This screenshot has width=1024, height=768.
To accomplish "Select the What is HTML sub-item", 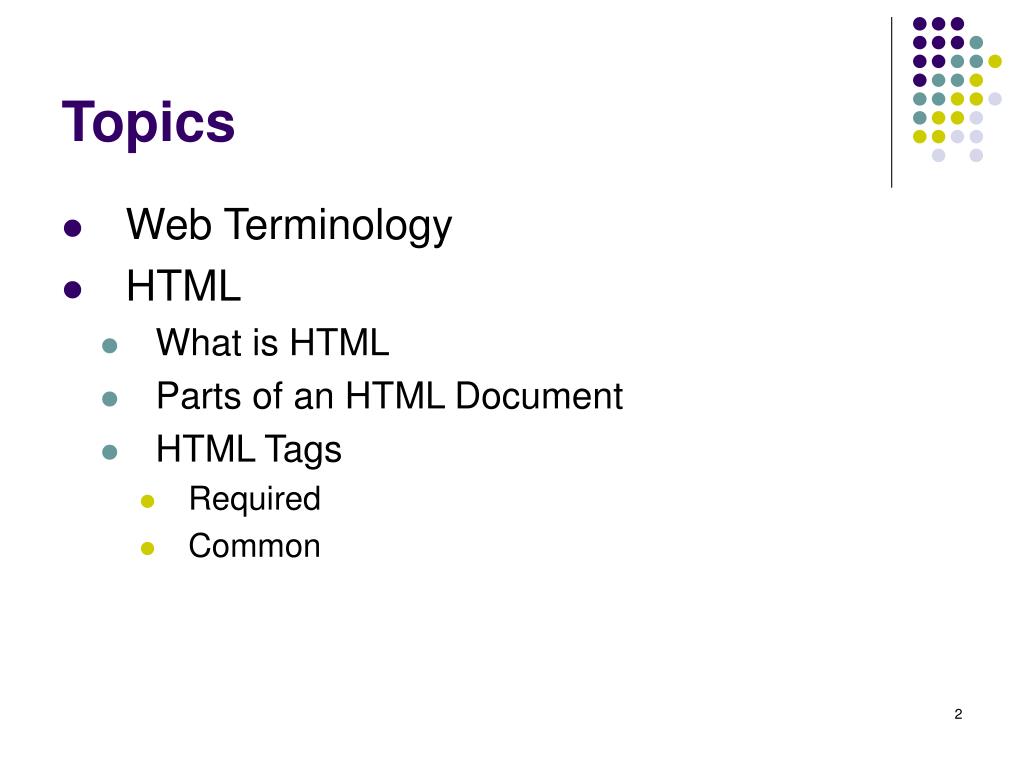I will coord(272,342).
